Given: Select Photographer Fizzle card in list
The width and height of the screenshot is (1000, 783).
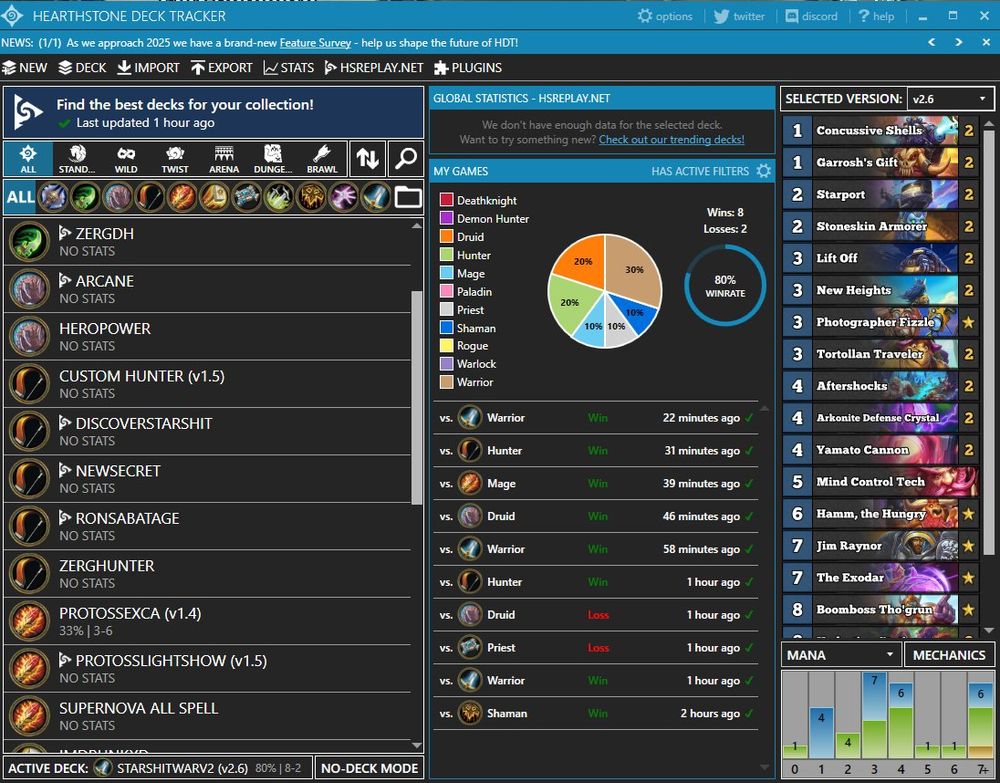Looking at the screenshot, I should coord(881,322).
